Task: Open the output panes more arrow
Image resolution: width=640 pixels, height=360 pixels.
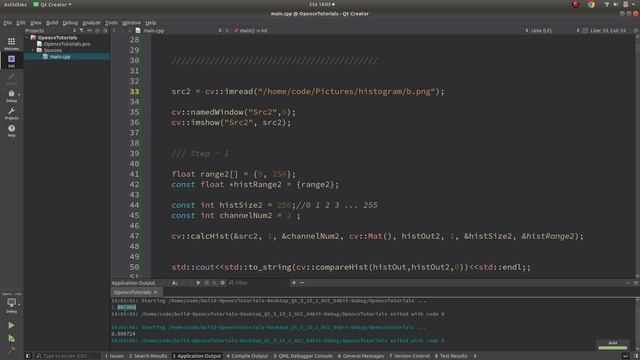Action: click(x=475, y=356)
